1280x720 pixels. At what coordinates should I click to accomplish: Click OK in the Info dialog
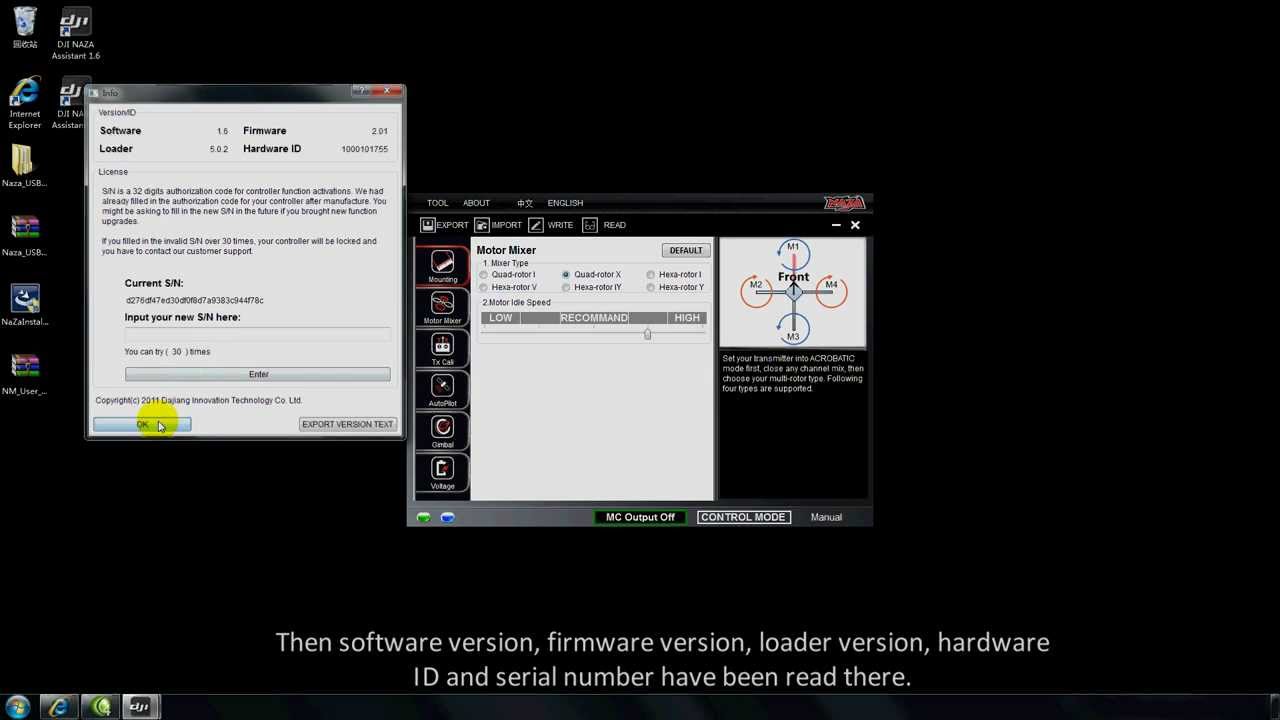click(x=142, y=425)
